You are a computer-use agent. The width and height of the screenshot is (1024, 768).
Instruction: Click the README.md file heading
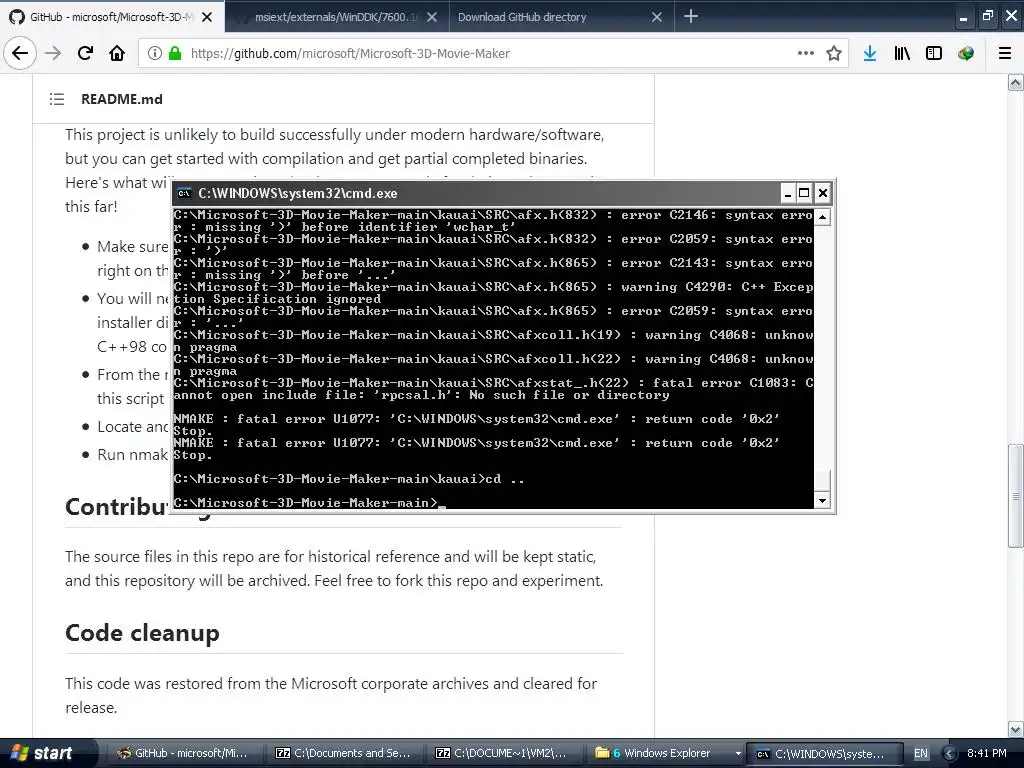tap(121, 99)
